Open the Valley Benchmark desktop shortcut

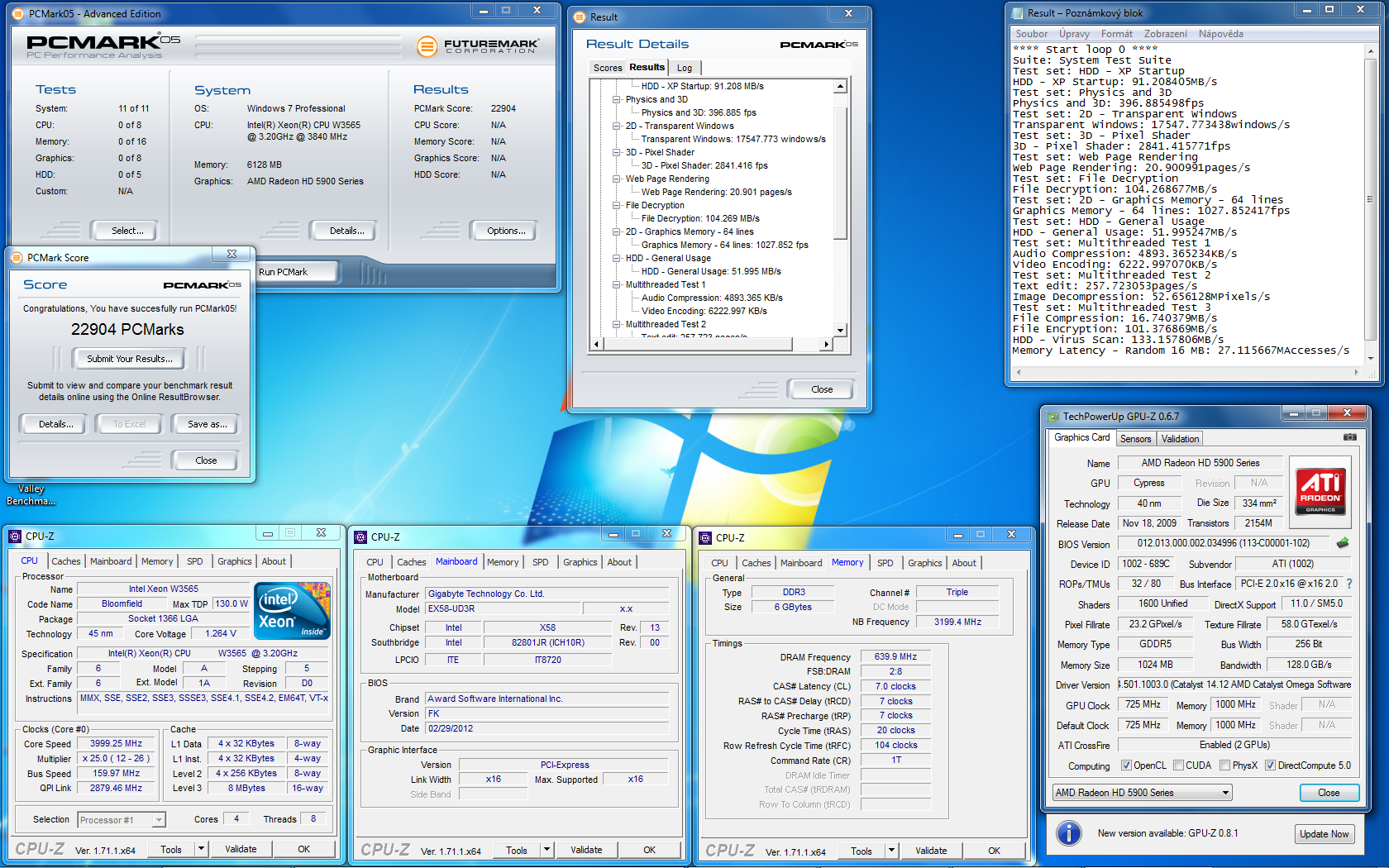[31, 494]
